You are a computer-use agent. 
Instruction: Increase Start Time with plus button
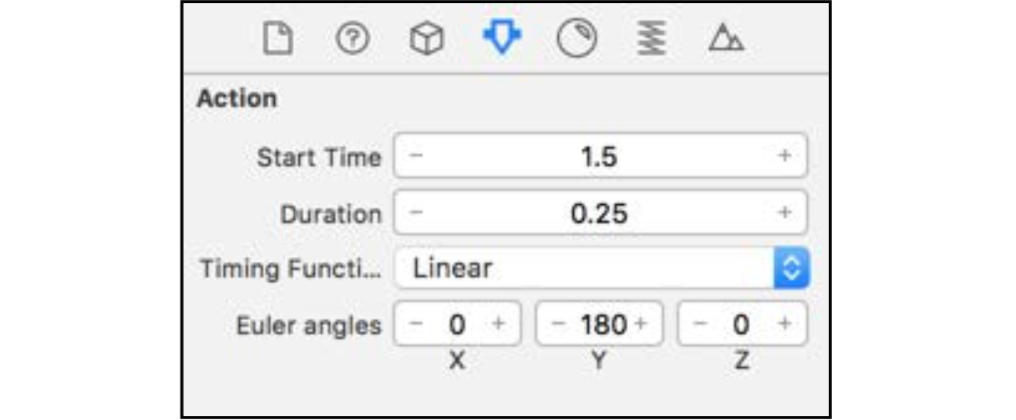(x=784, y=156)
